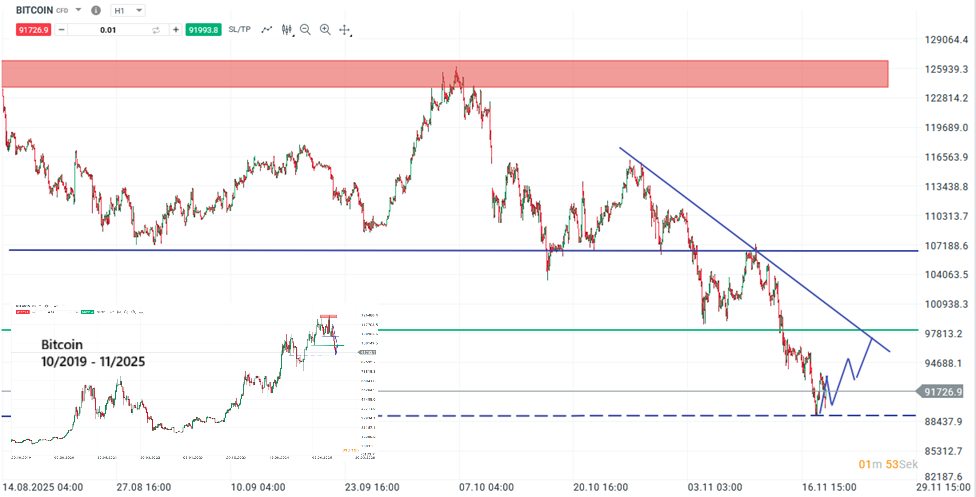The image size is (976, 497).
Task: Click the 27.08 16:00 time axis label
Action: click(145, 486)
